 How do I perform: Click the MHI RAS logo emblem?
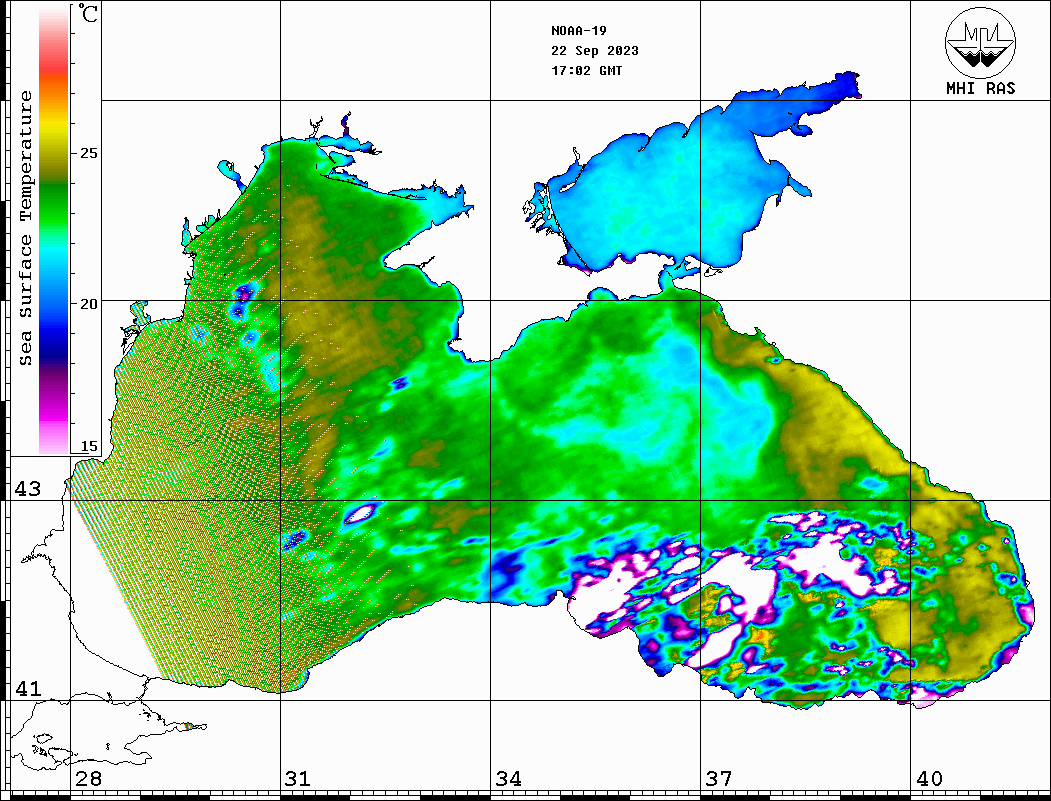(980, 42)
